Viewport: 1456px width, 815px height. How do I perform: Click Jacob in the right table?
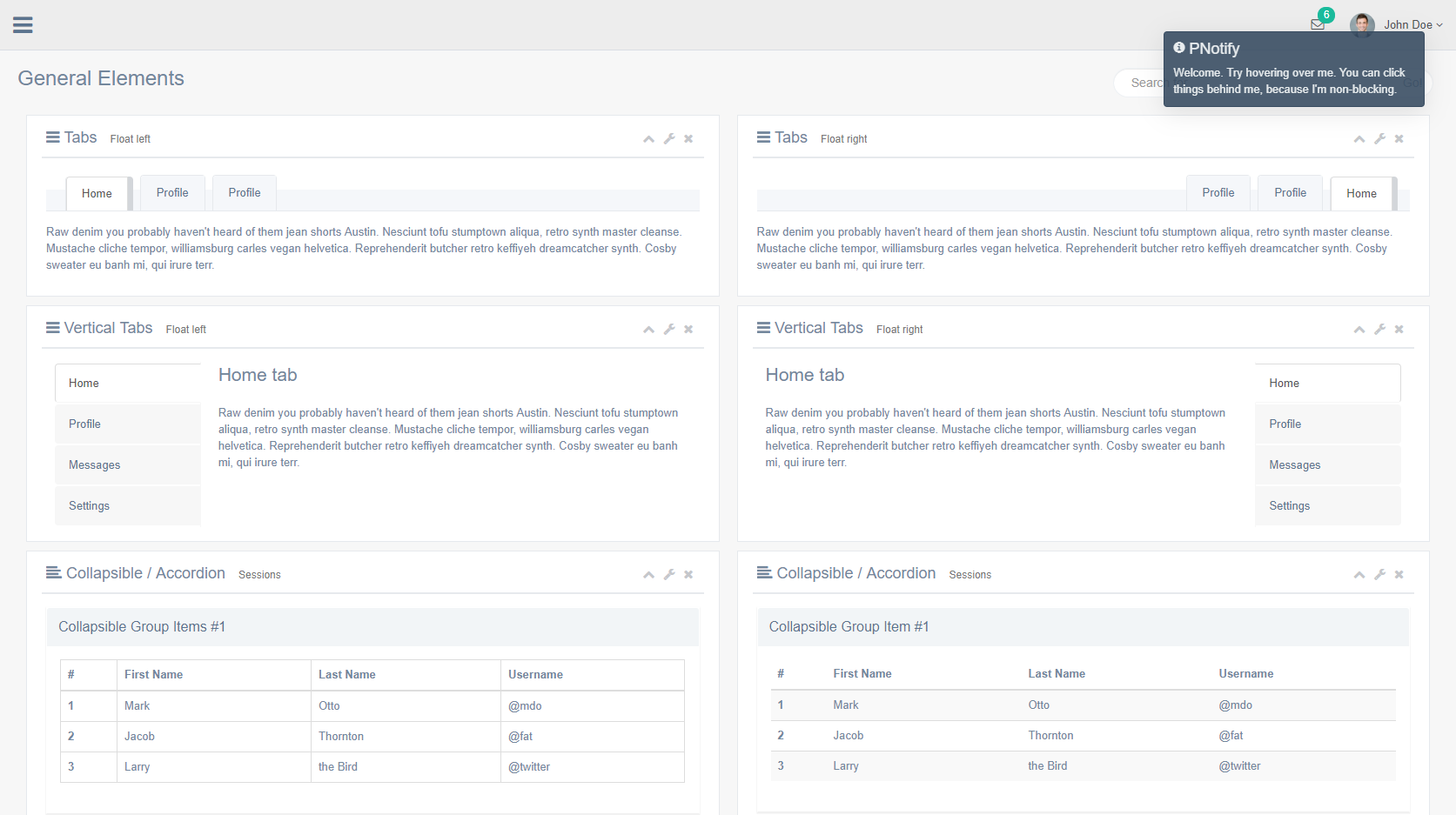pyautogui.click(x=848, y=735)
